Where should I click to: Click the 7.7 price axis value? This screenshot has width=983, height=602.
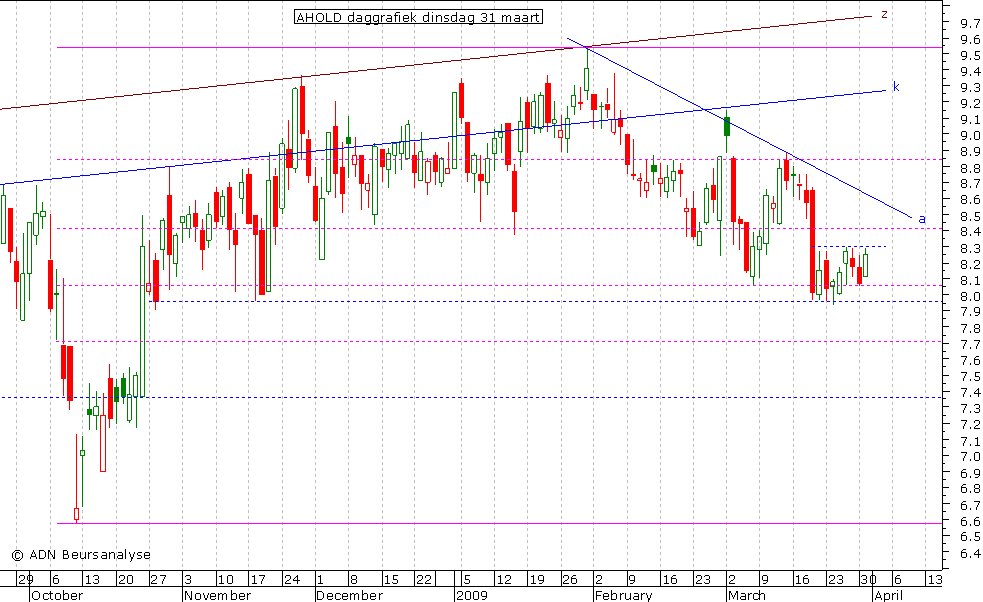[x=970, y=345]
